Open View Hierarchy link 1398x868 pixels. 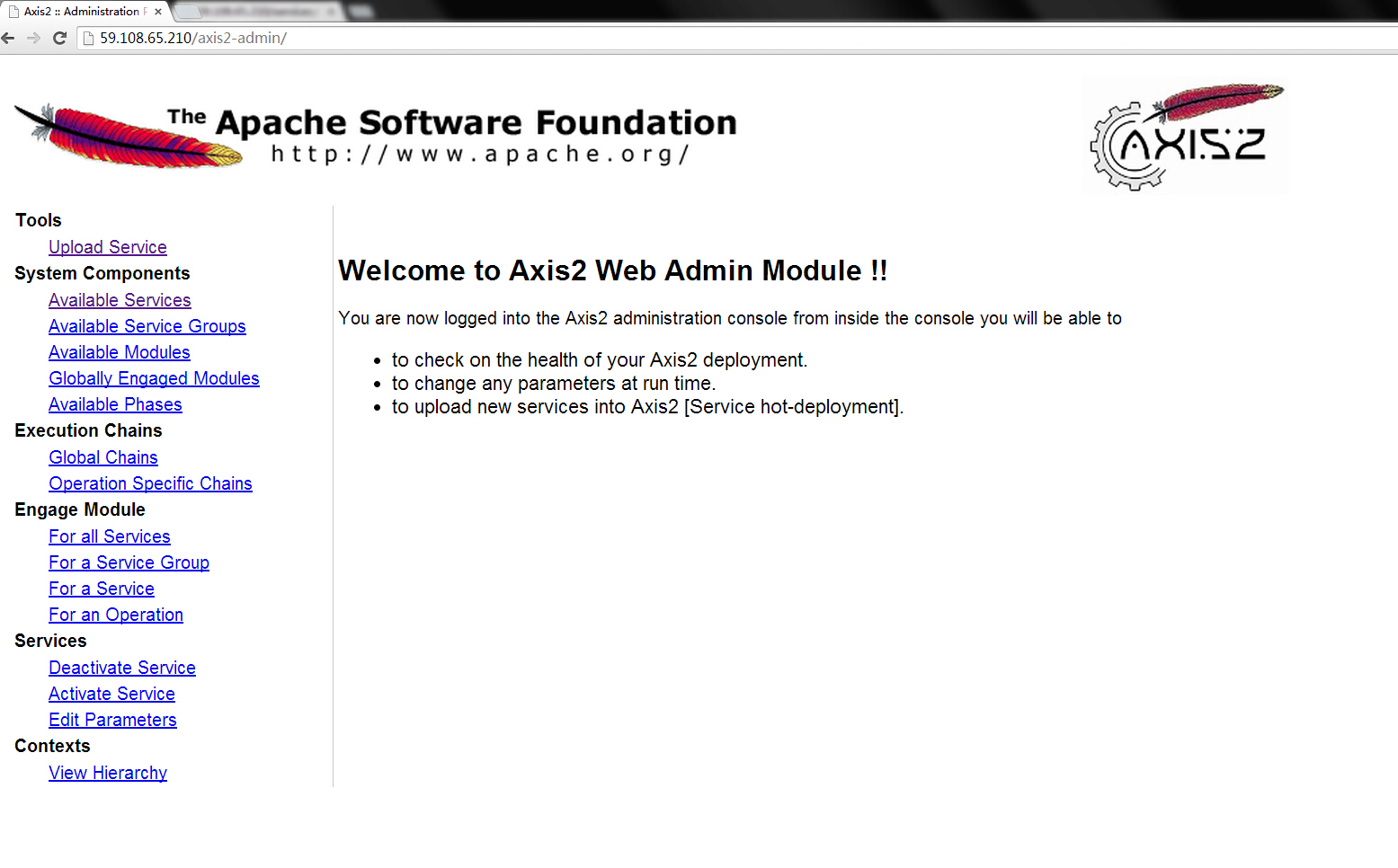(108, 773)
